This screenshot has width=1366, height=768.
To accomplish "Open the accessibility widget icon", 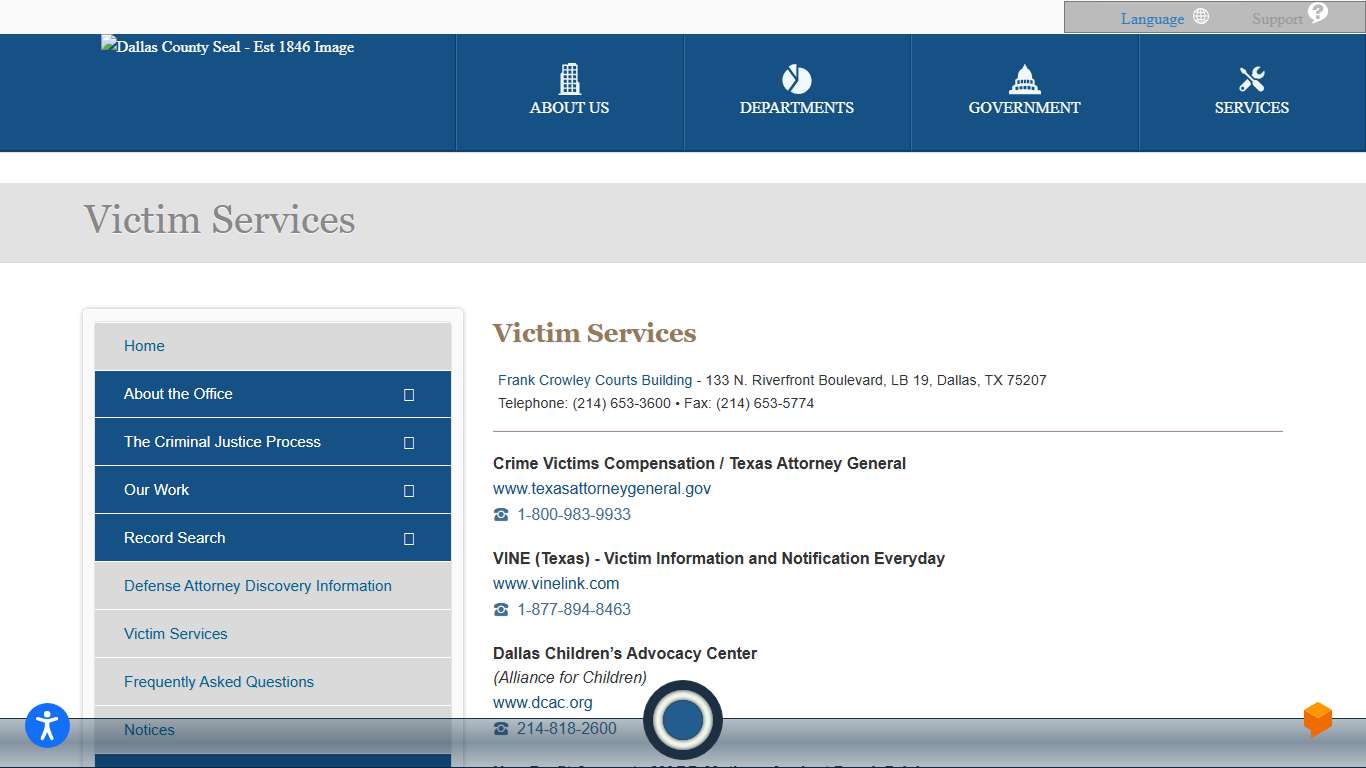I will click(x=47, y=726).
